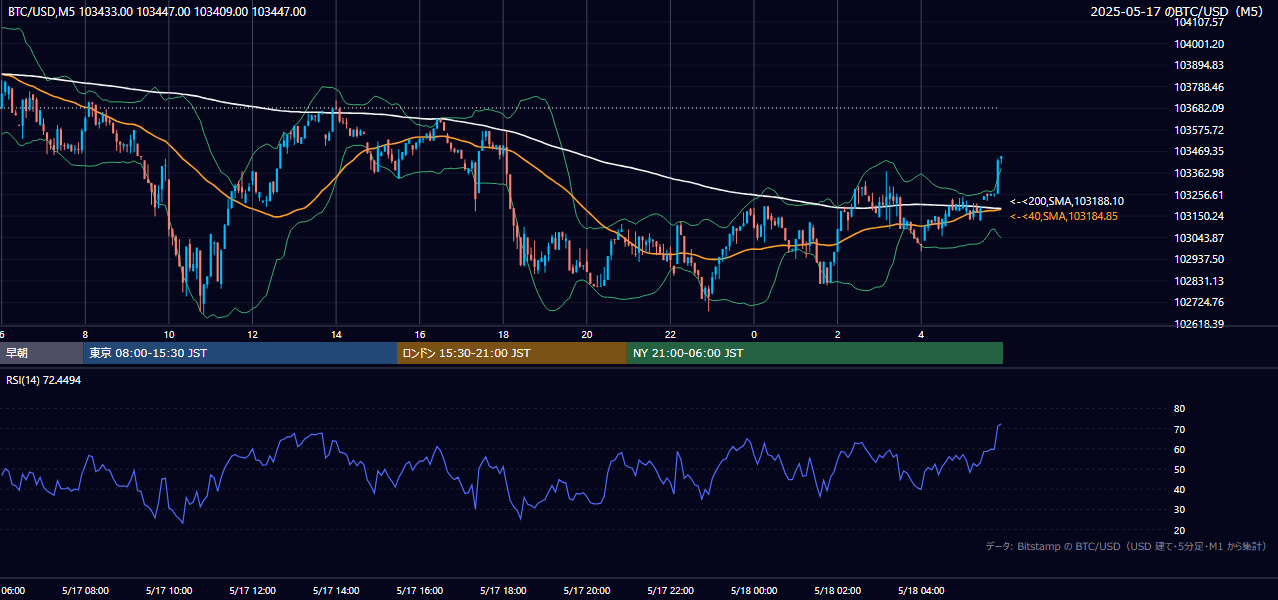Click bottom time label 5/17 20:00
1278x600 pixels.
coord(586,591)
